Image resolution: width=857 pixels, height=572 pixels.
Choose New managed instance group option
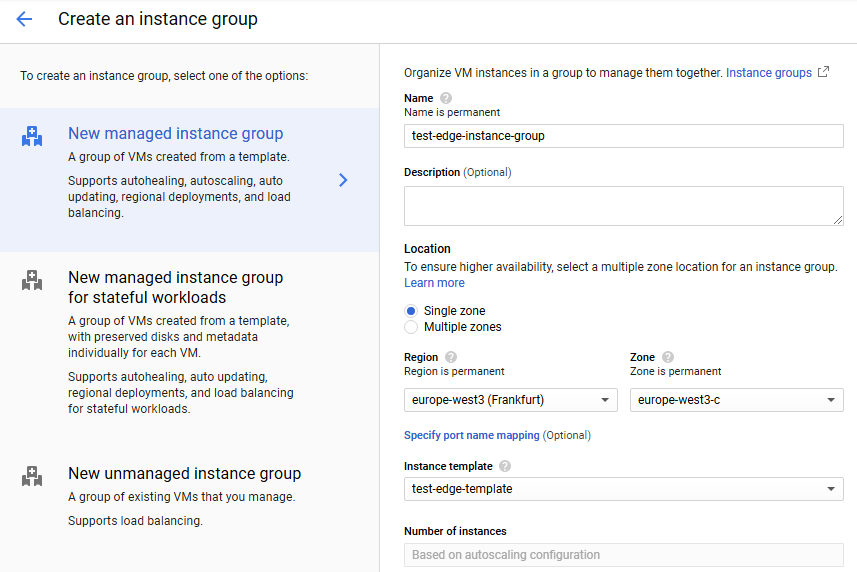pos(175,134)
